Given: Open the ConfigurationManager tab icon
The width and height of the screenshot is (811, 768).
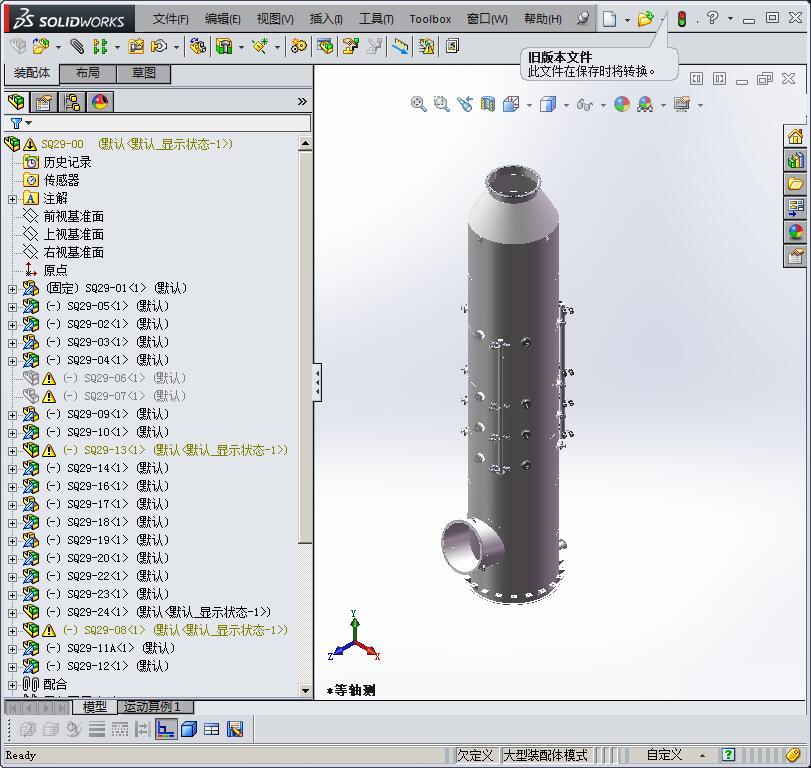Looking at the screenshot, I should pos(72,102).
